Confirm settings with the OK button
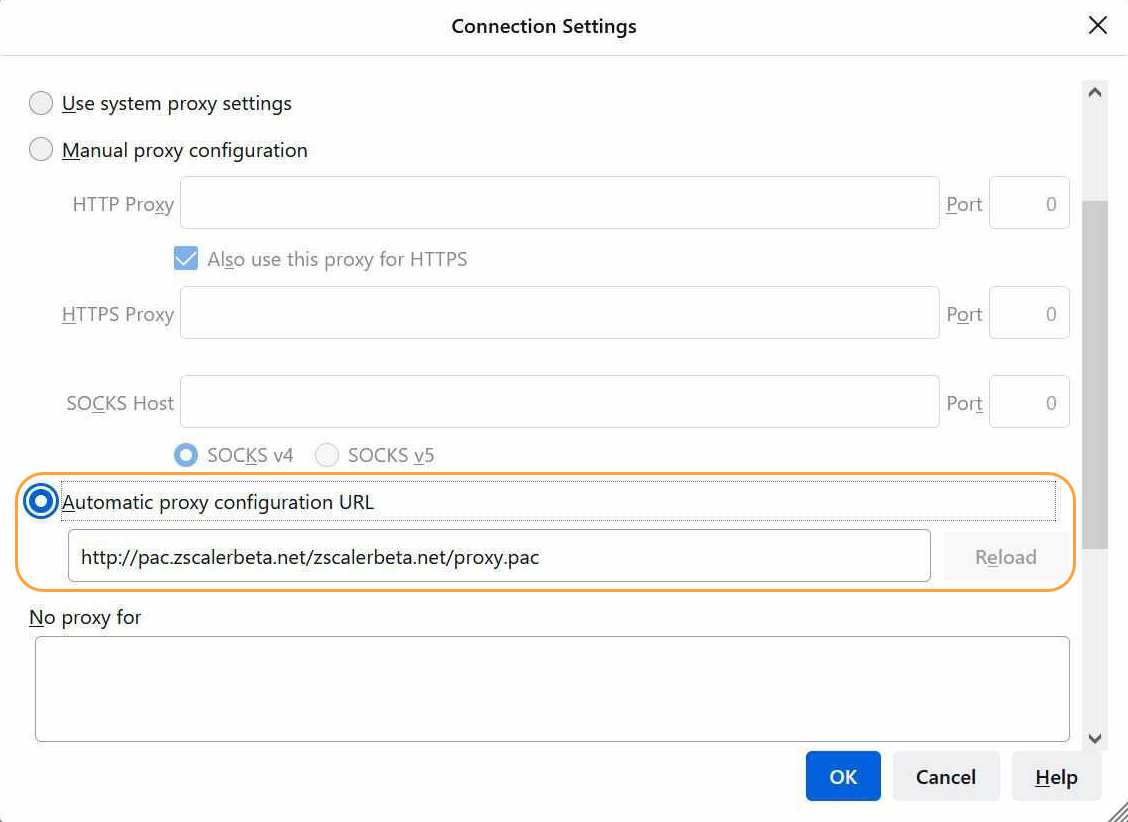The height and width of the screenshot is (822, 1128). pos(843,777)
